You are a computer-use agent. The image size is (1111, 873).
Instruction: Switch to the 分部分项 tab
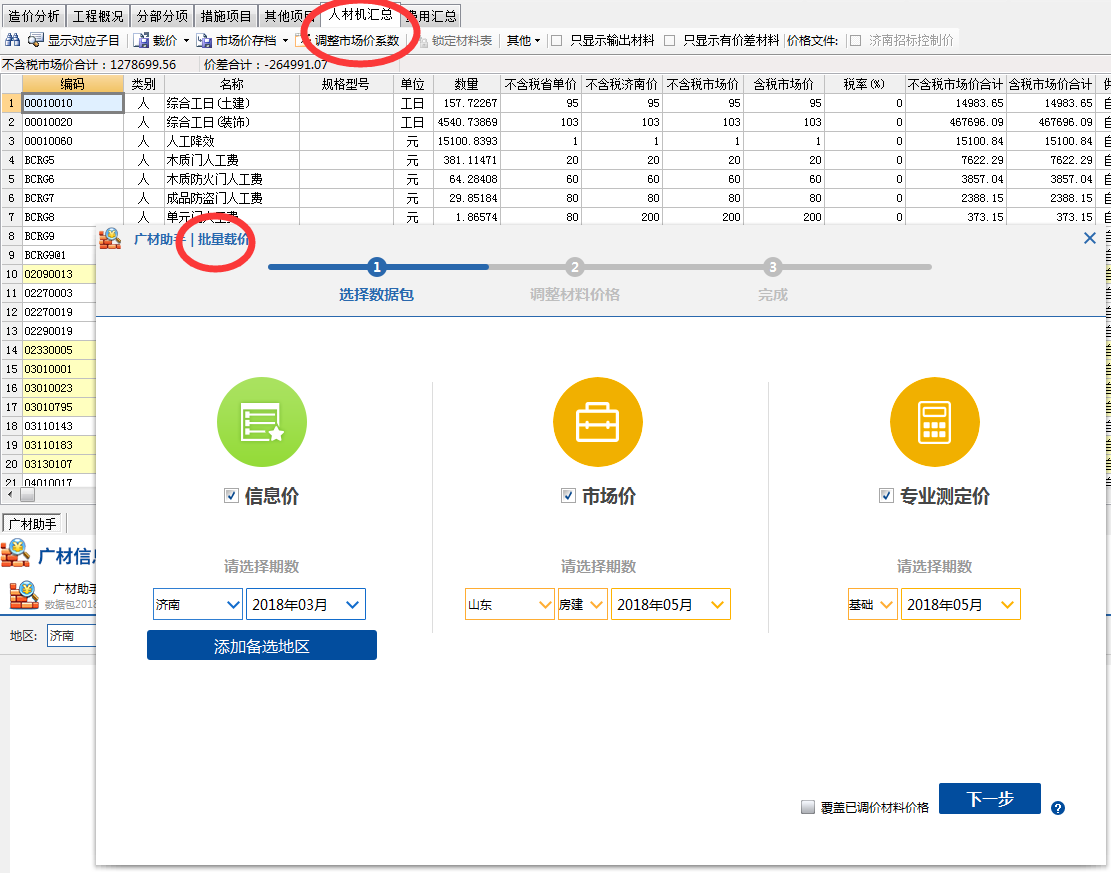click(162, 16)
